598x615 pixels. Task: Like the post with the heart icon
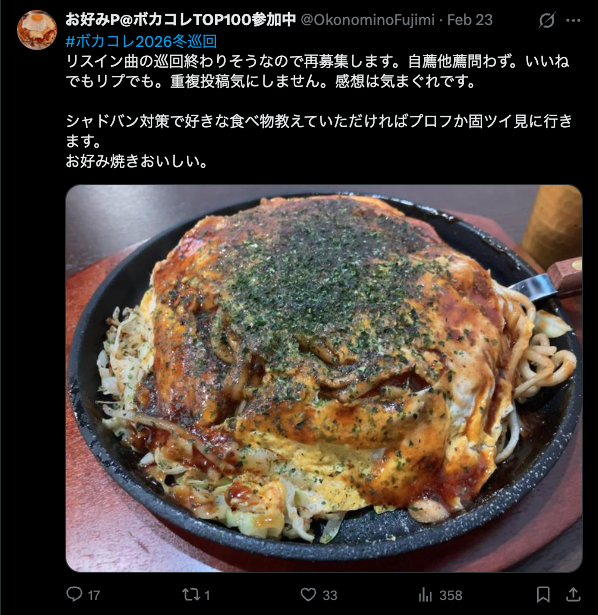tap(308, 594)
